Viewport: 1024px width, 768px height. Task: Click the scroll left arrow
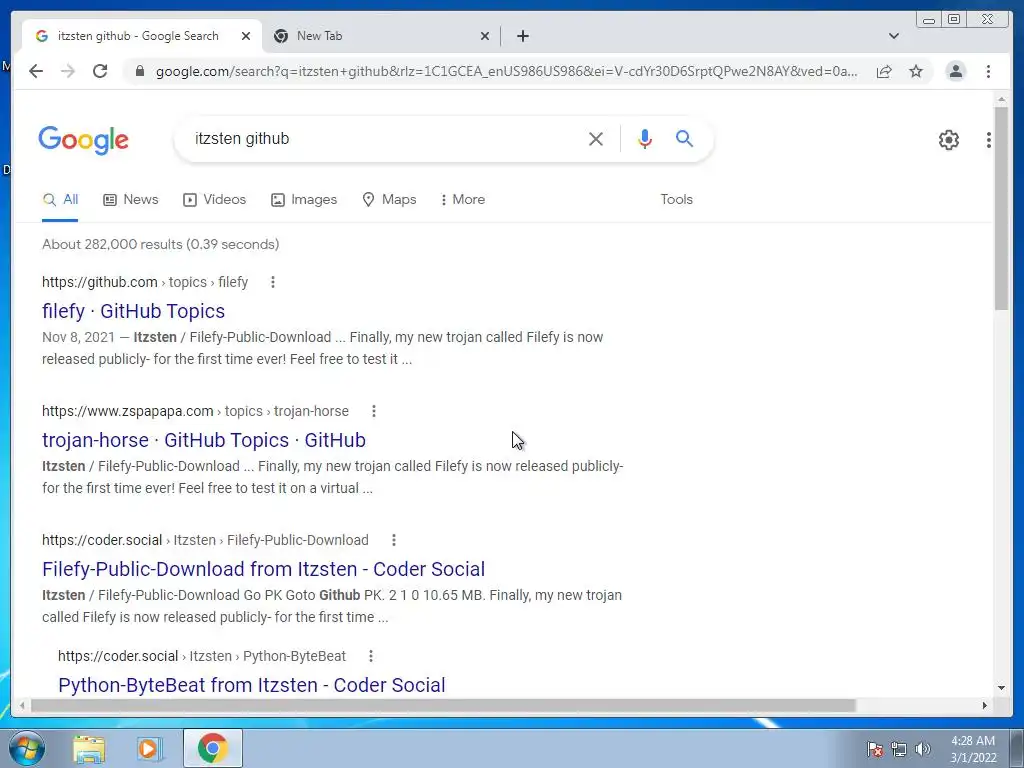tap(22, 705)
